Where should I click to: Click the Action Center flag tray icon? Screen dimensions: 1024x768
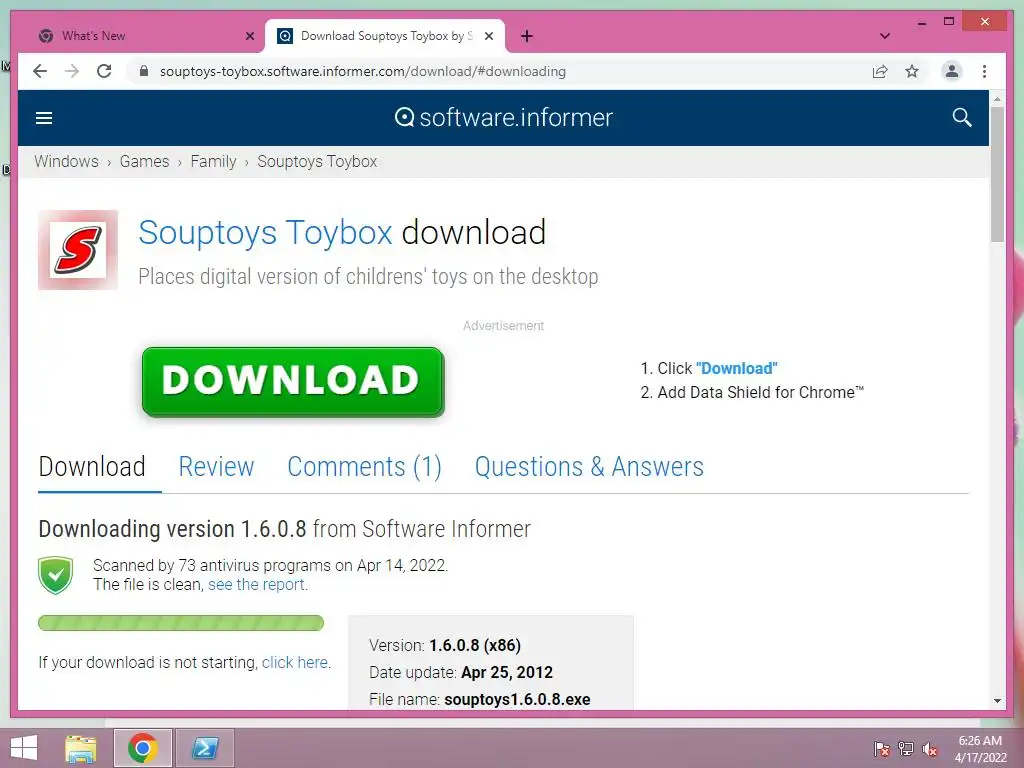[x=881, y=749]
